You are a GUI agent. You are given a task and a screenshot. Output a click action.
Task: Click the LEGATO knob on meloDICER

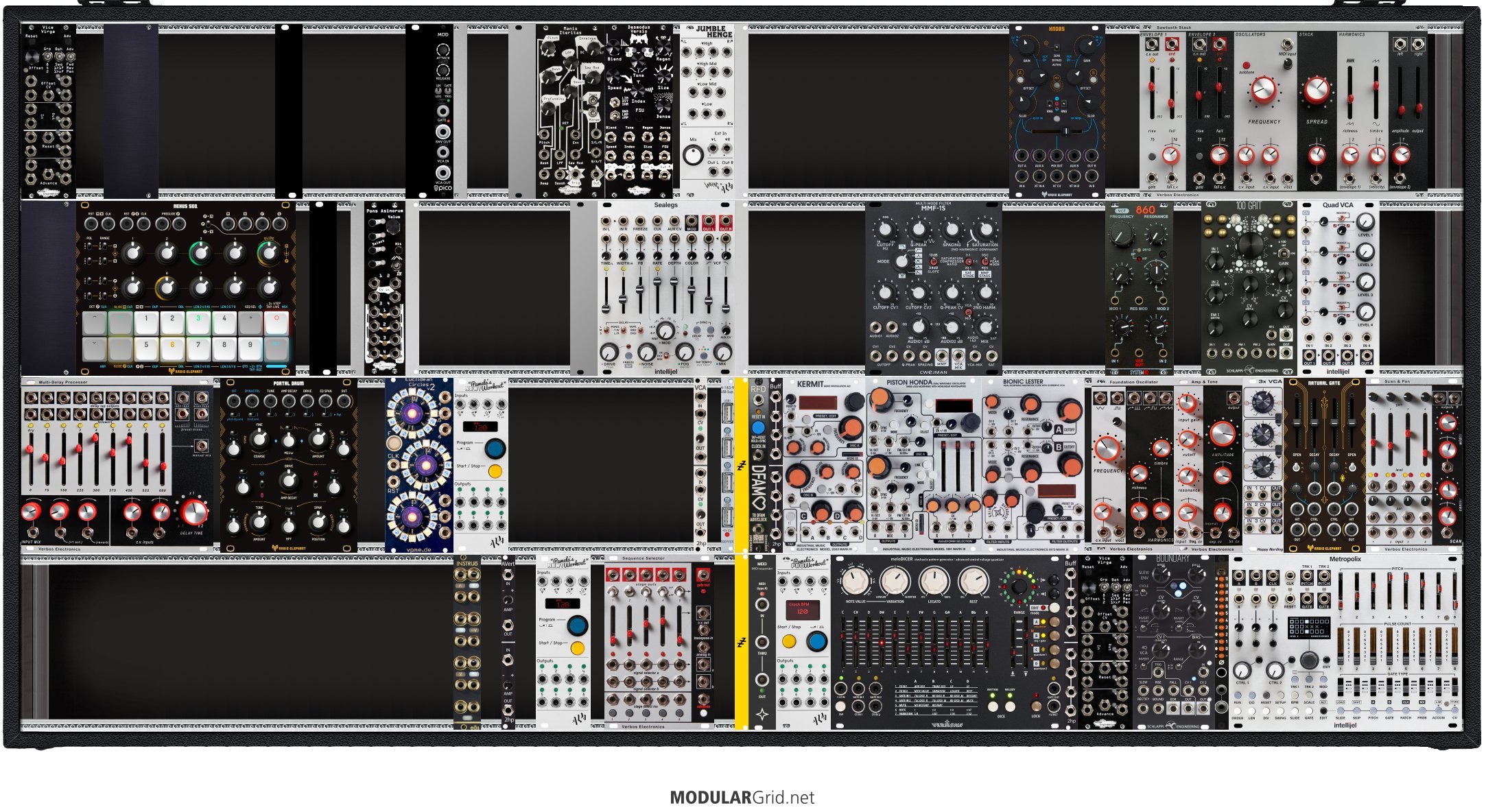[x=934, y=582]
